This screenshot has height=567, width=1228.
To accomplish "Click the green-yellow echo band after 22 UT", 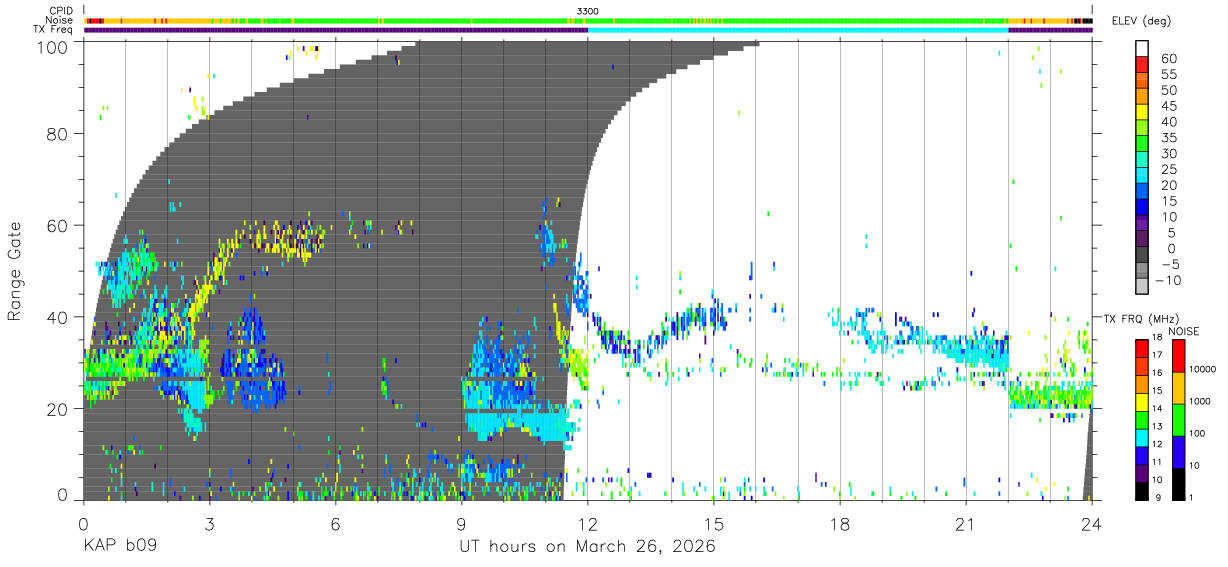I will [x=1050, y=395].
